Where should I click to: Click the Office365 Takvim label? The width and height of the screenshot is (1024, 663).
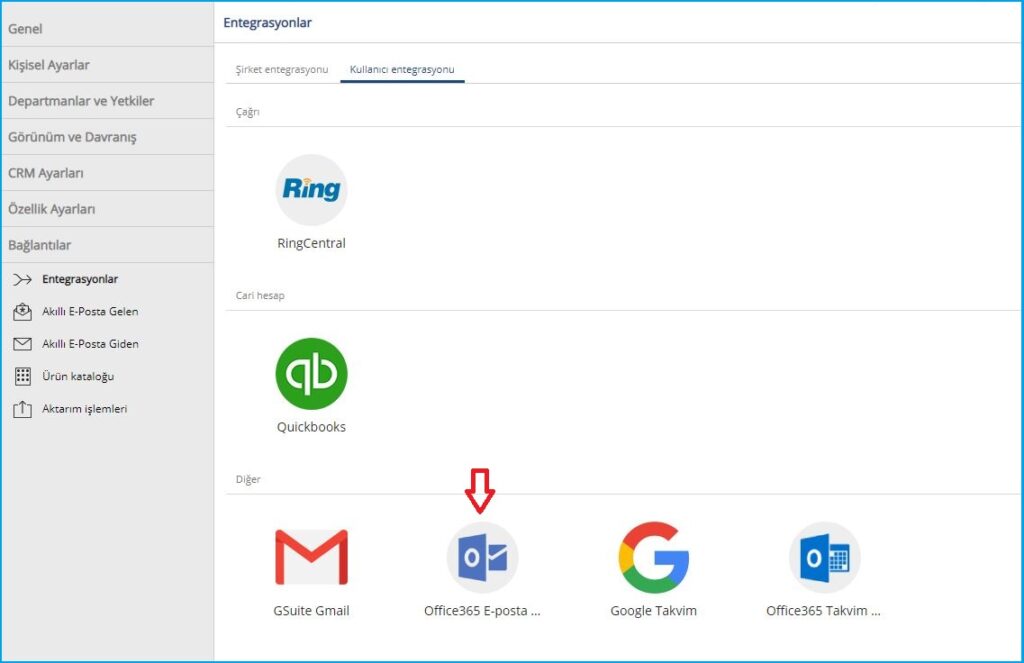824,611
